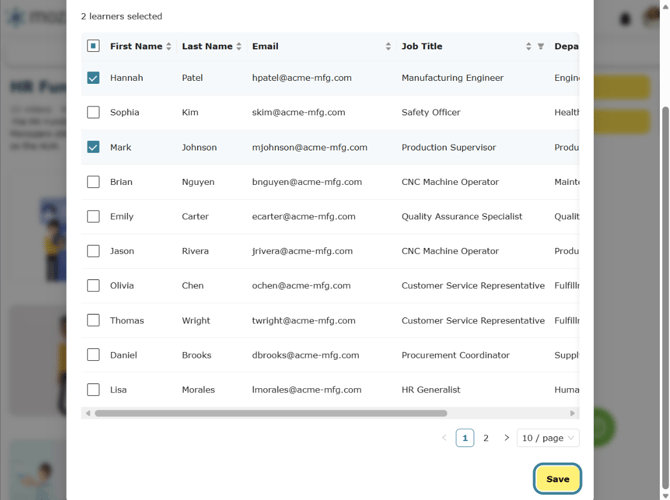Click horizontal scrollbar left arrow

[88, 413]
